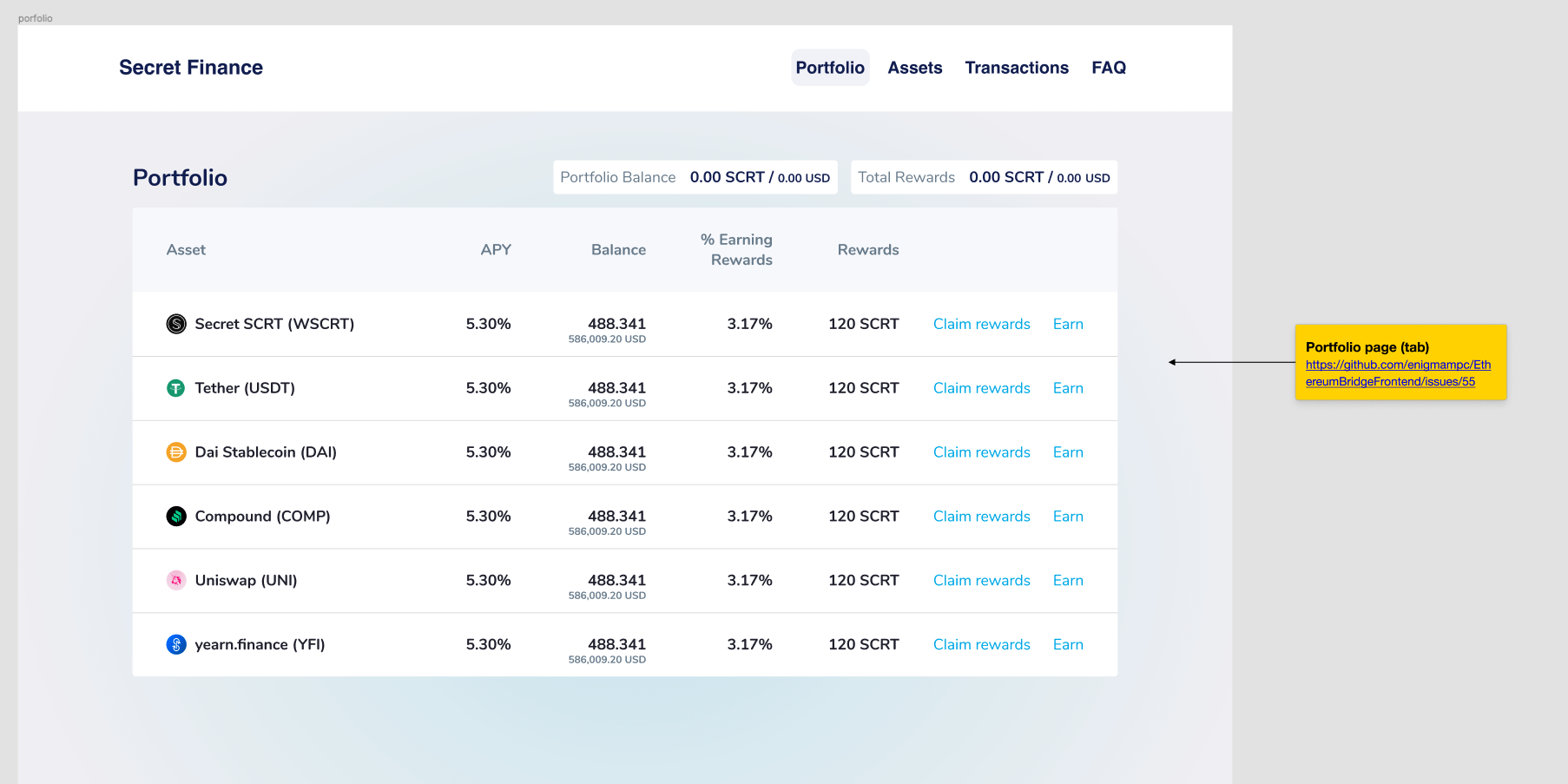The image size is (1568, 784).
Task: Click the Secret Finance logo
Action: (191, 67)
